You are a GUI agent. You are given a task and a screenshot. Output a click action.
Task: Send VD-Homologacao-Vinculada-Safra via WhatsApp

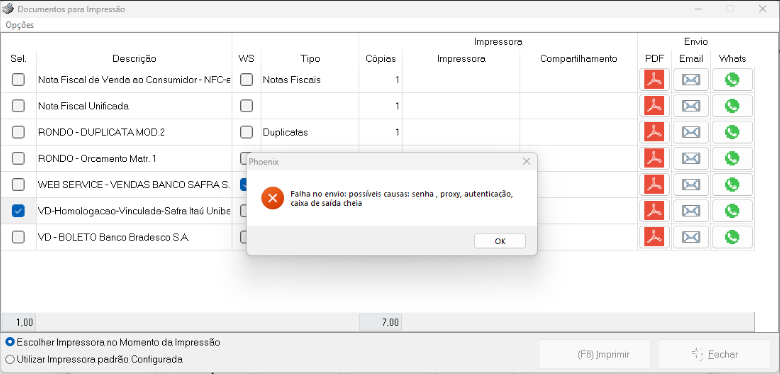[732, 211]
